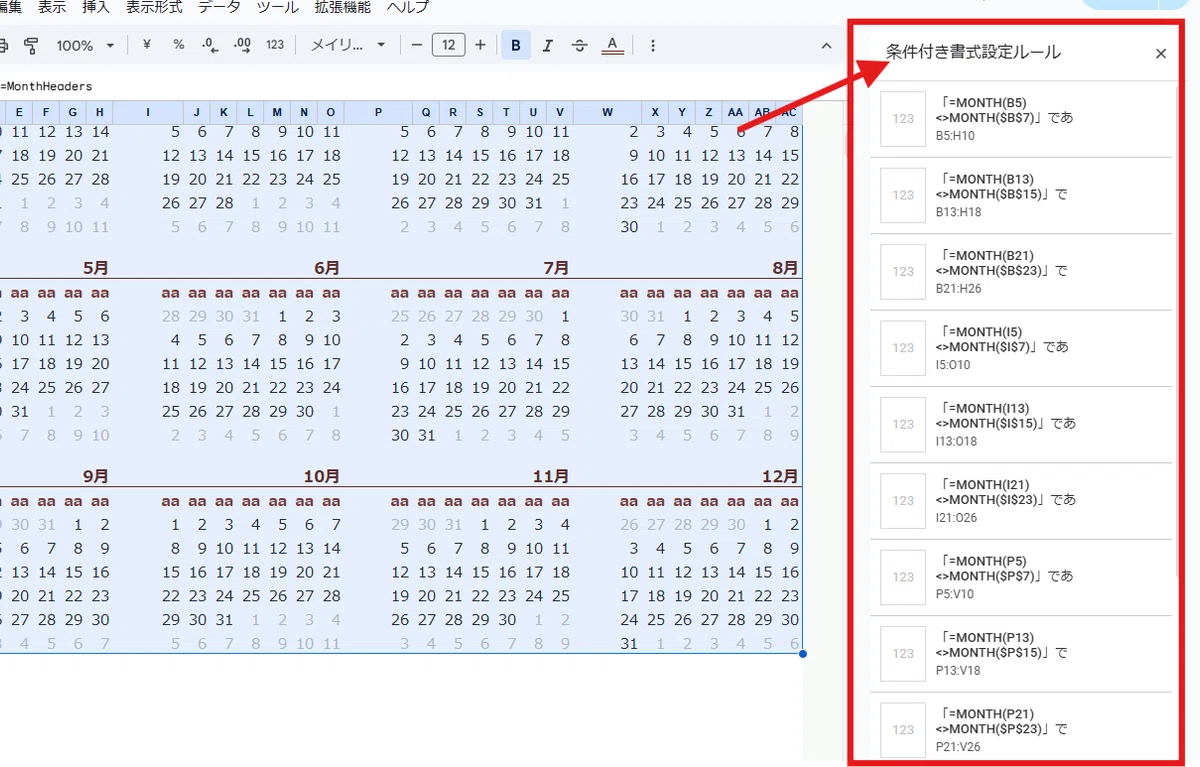The image size is (1200, 767).
Task: Open the rule for range P13:V18
Action: [x=1021, y=653]
